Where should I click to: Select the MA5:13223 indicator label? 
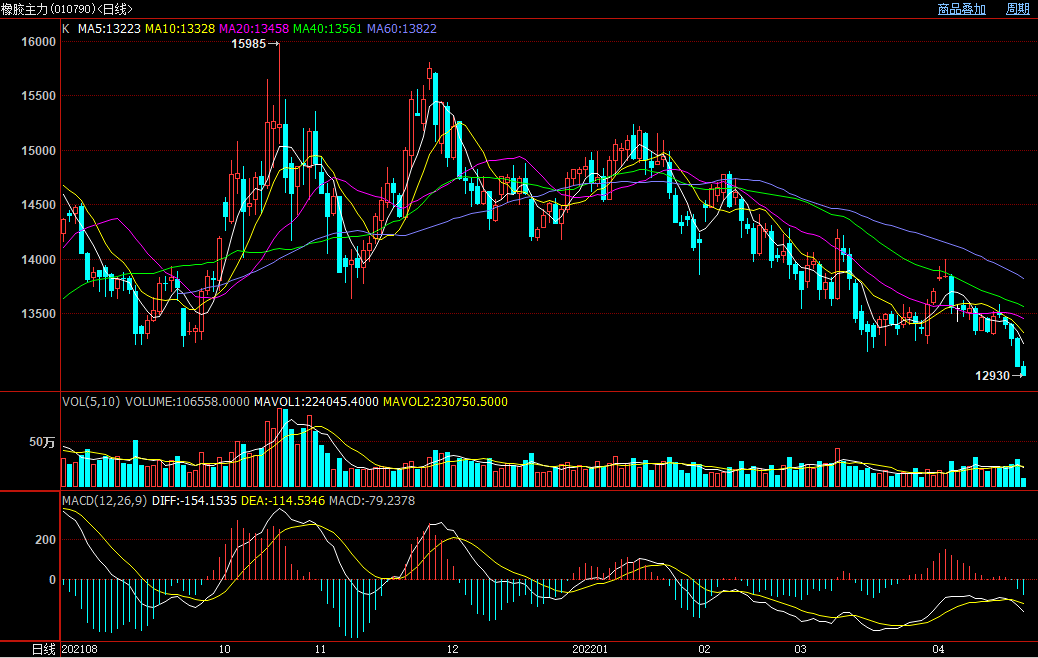click(108, 29)
